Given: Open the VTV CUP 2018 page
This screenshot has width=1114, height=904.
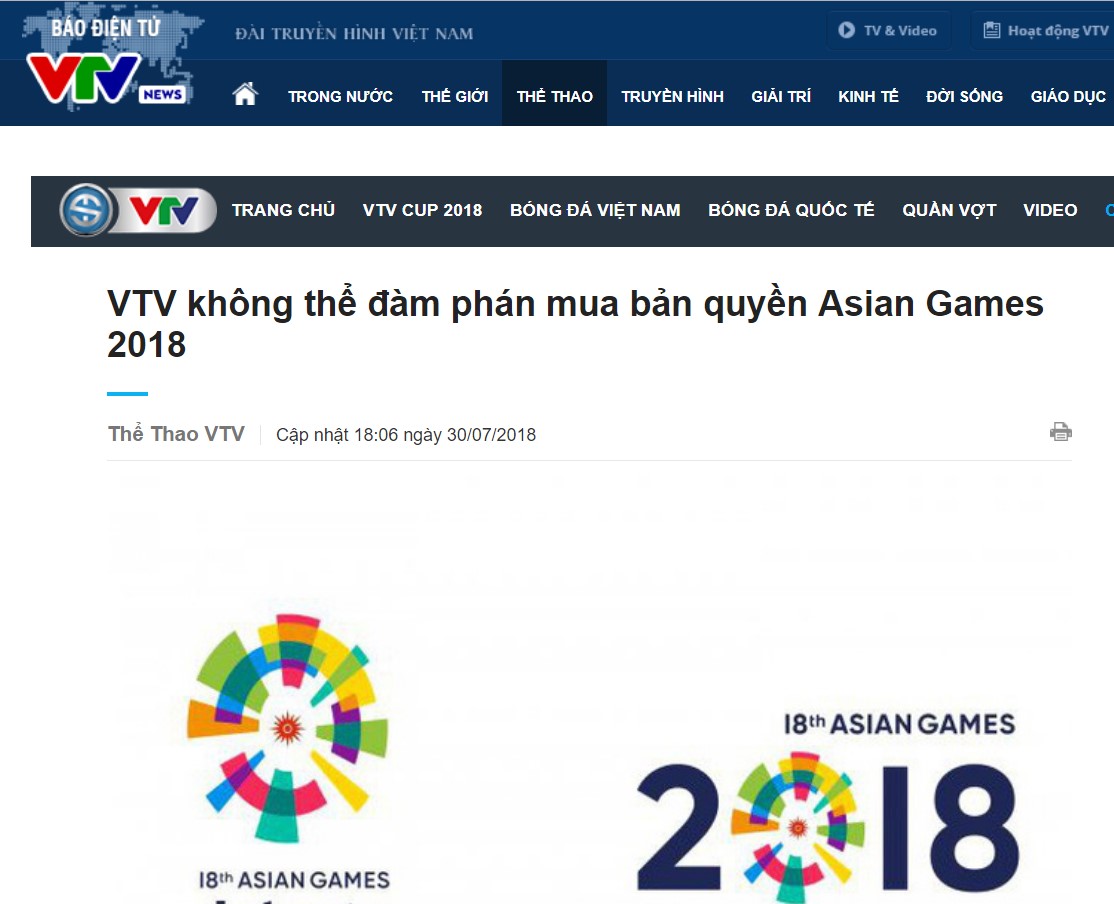Looking at the screenshot, I should coord(422,210).
